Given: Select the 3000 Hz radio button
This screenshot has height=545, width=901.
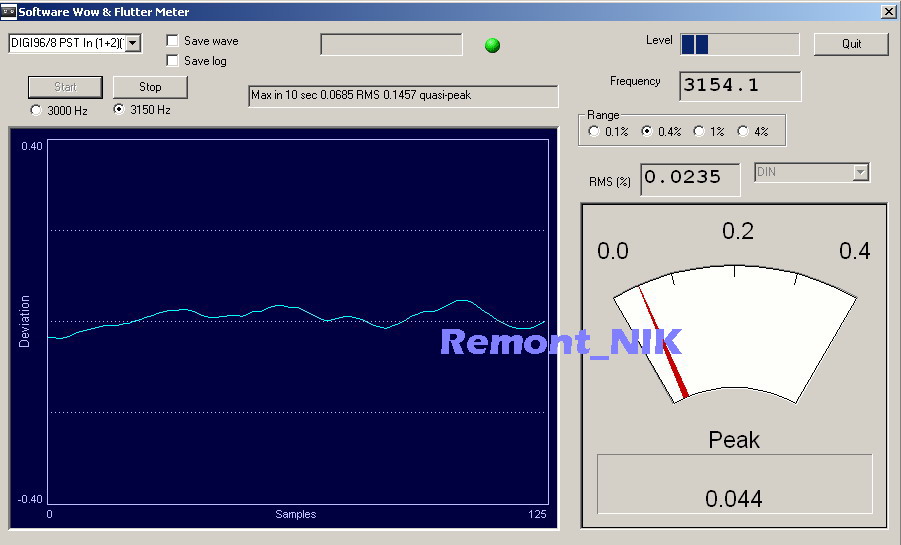Looking at the screenshot, I should [x=37, y=110].
